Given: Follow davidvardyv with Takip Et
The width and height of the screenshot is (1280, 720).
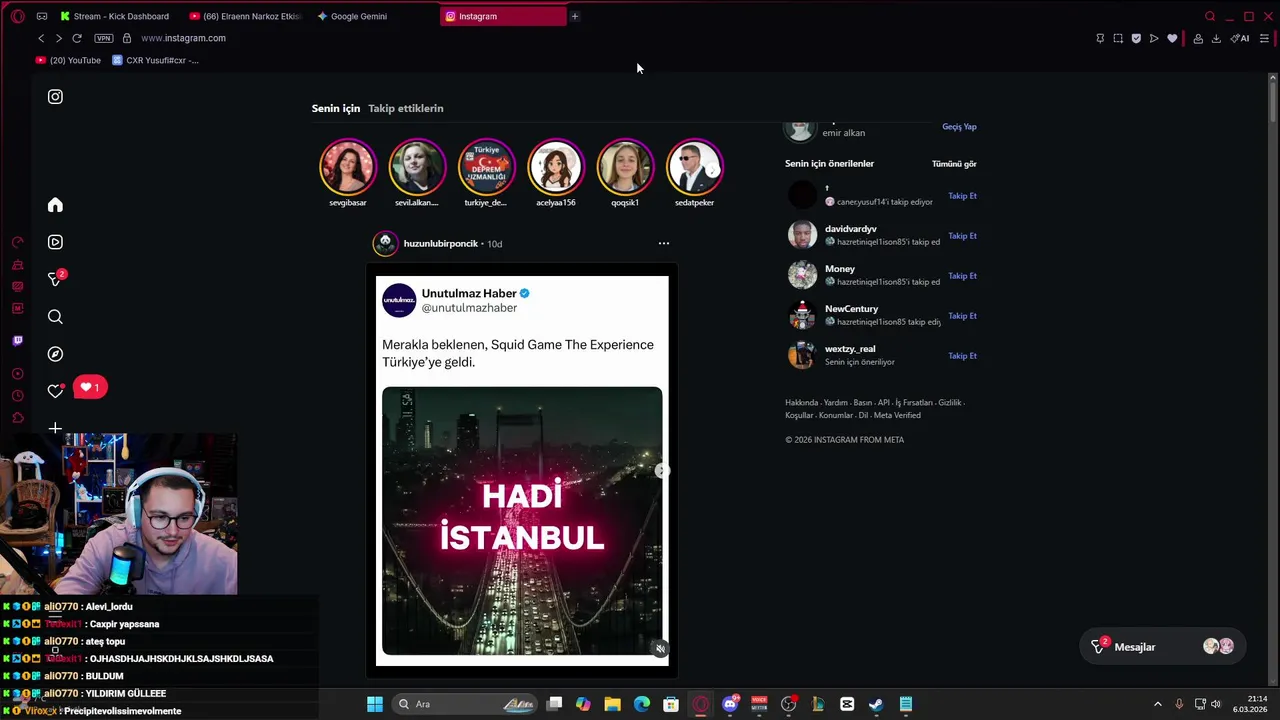Looking at the screenshot, I should click(962, 236).
